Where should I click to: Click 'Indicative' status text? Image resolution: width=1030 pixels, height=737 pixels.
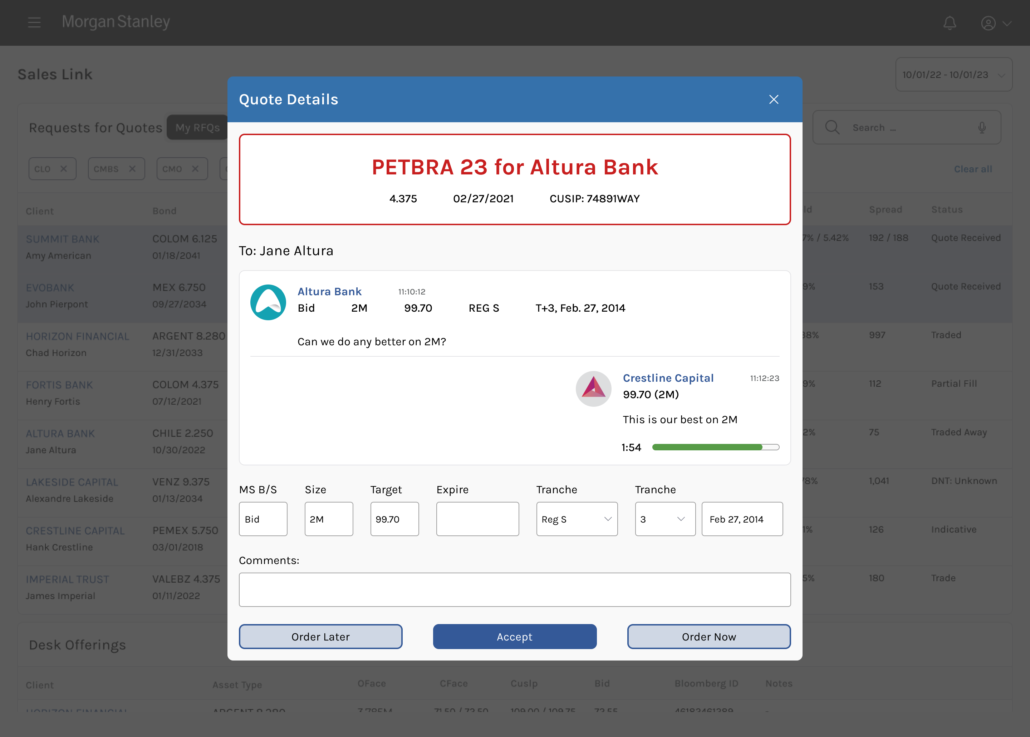point(953,529)
